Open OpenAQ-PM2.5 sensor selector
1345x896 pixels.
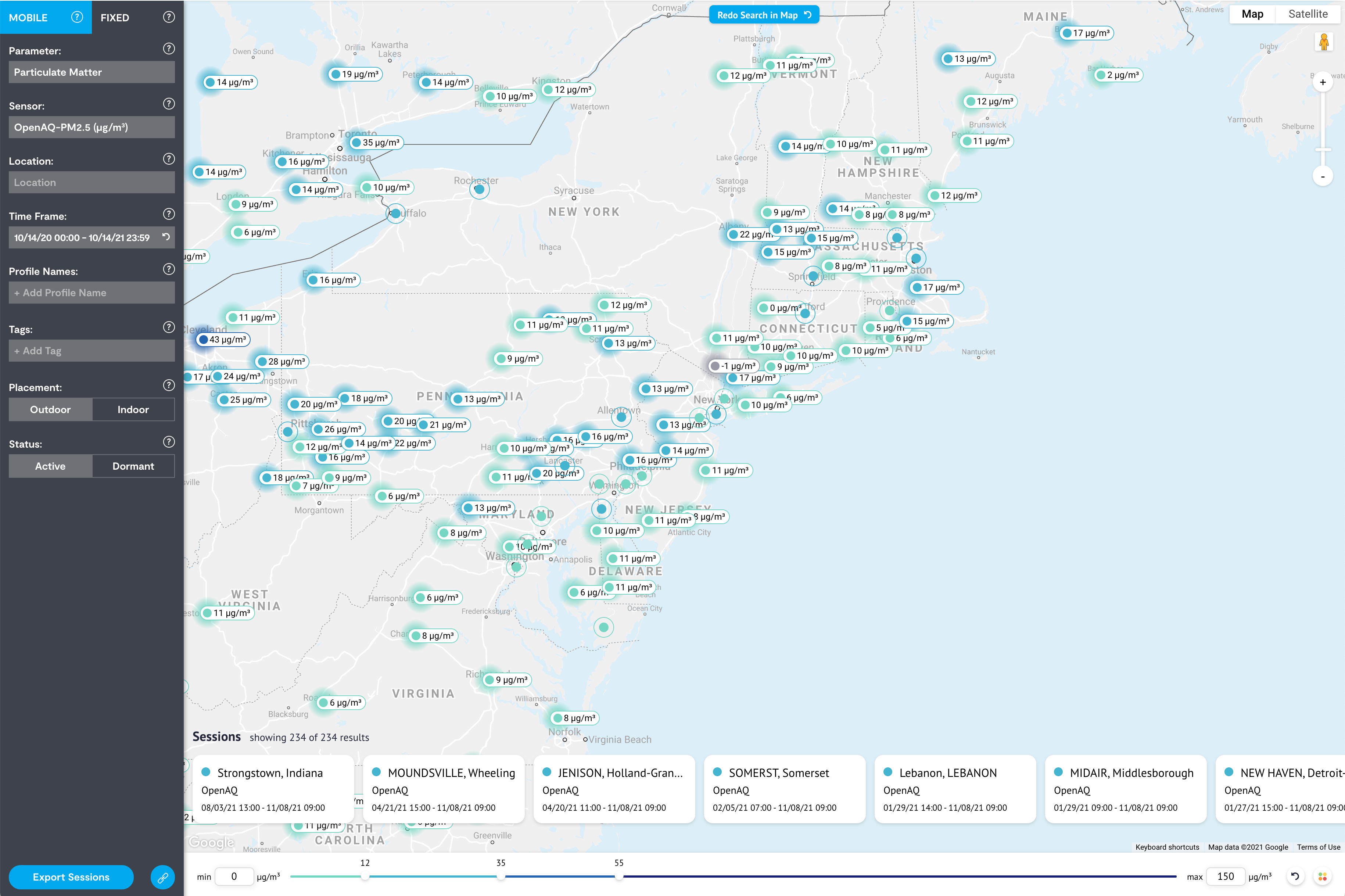(92, 128)
